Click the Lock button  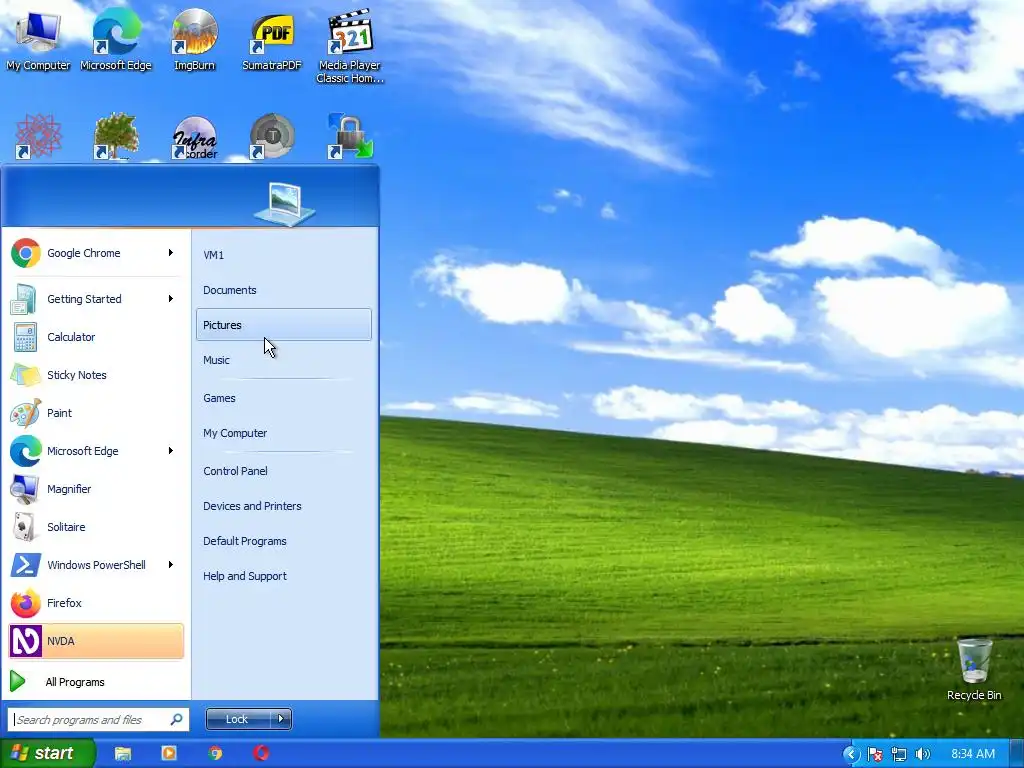pos(238,719)
